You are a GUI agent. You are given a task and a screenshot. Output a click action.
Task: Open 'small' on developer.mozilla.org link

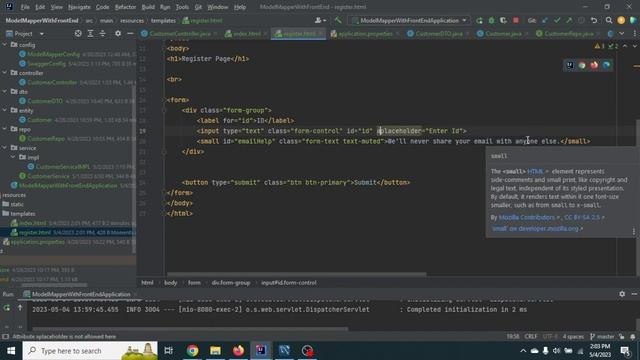[535, 229]
